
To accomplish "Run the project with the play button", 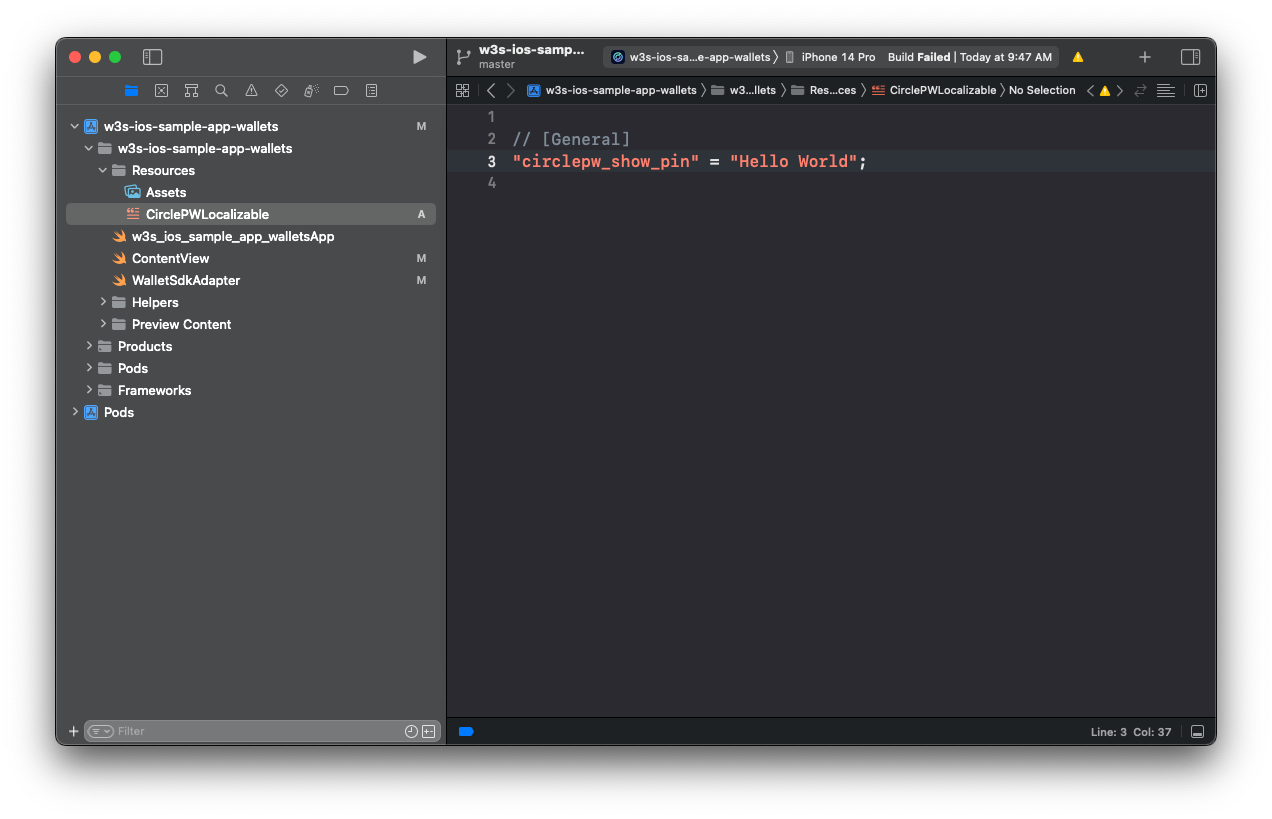I will tap(420, 57).
